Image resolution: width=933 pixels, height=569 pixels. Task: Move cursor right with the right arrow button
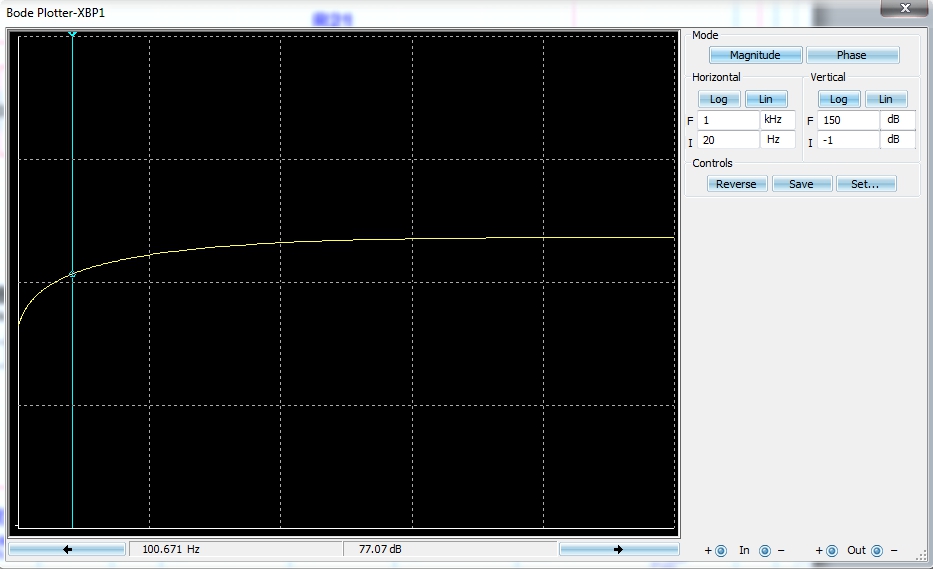(x=617, y=549)
